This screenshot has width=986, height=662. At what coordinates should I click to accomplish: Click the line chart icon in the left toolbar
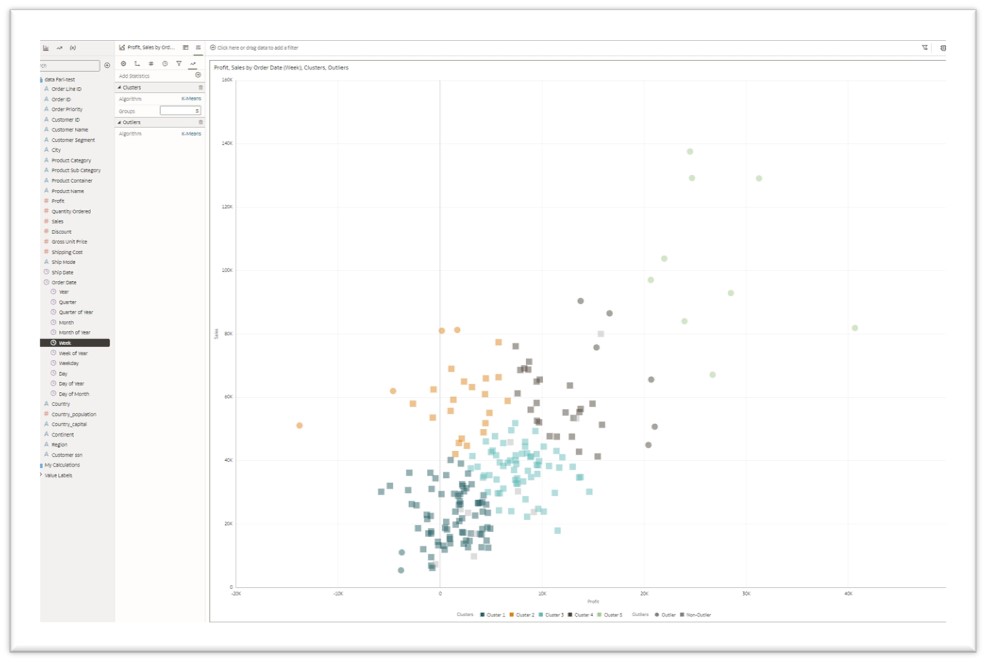pos(60,48)
